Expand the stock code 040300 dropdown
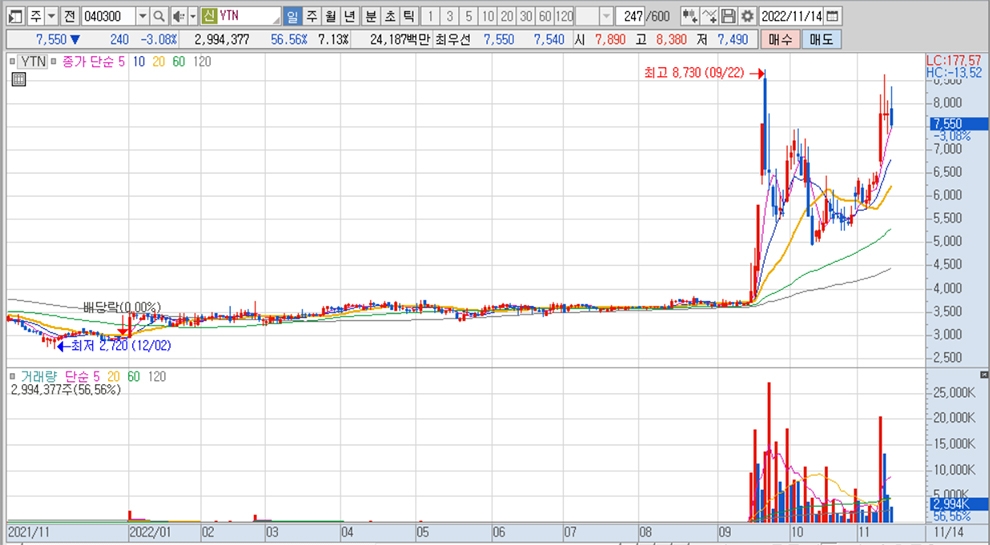This screenshot has width=990, height=545. [x=141, y=17]
